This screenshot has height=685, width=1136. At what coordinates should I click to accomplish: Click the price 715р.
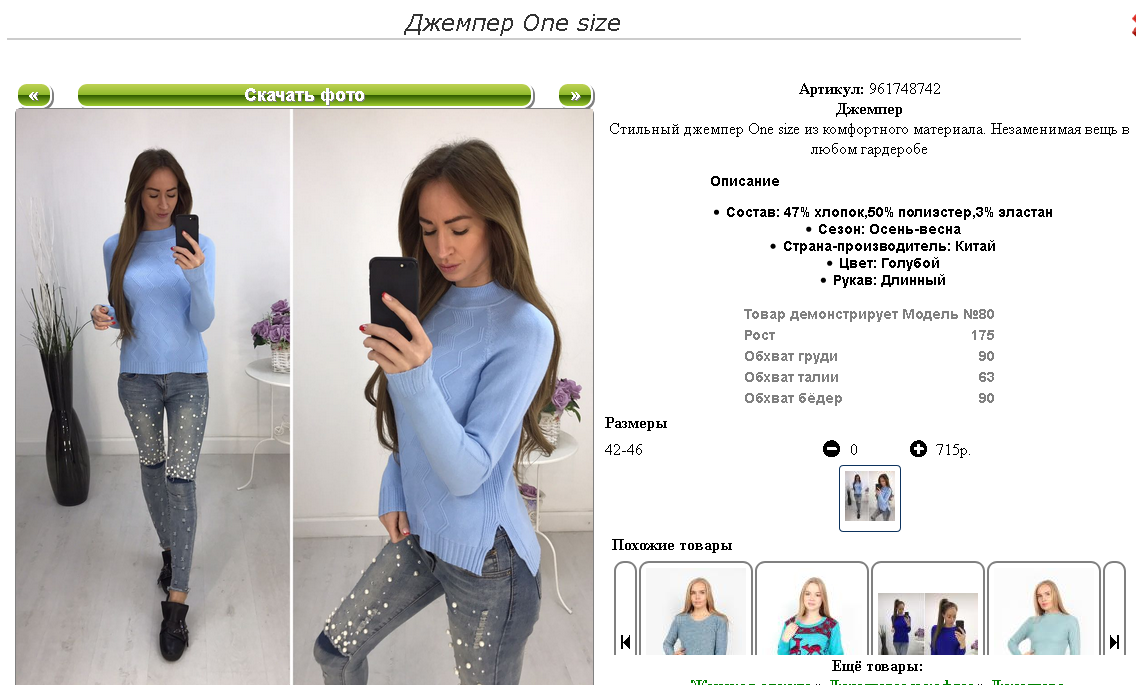(953, 449)
